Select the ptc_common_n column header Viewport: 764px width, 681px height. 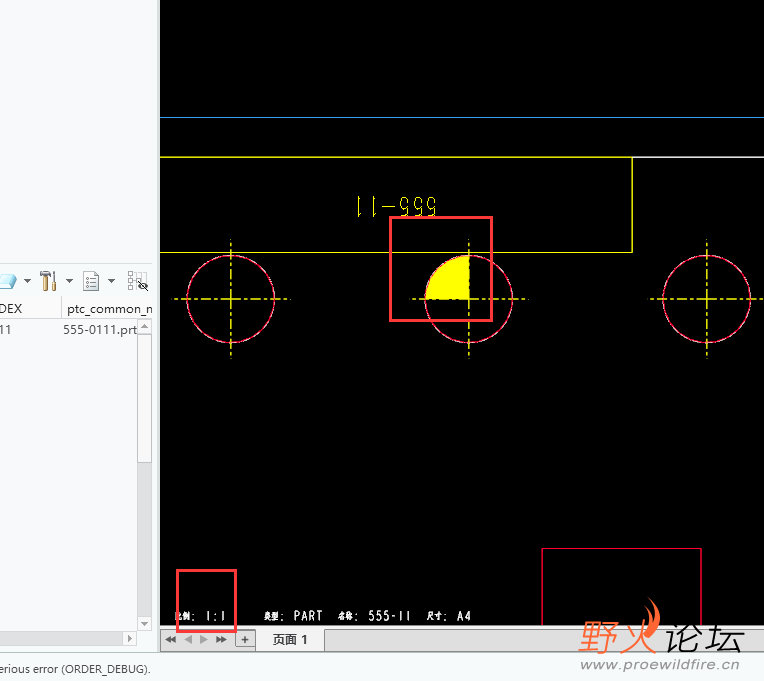pyautogui.click(x=108, y=309)
